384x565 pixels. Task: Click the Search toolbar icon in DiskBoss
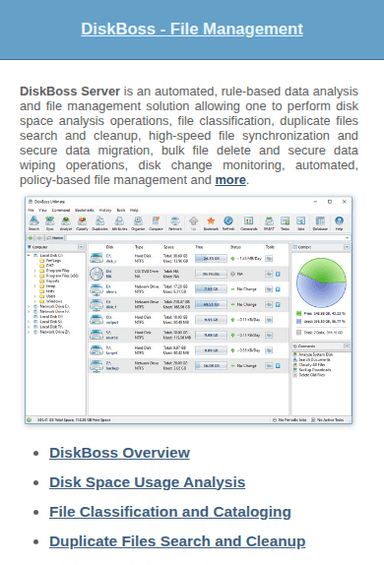[34, 223]
